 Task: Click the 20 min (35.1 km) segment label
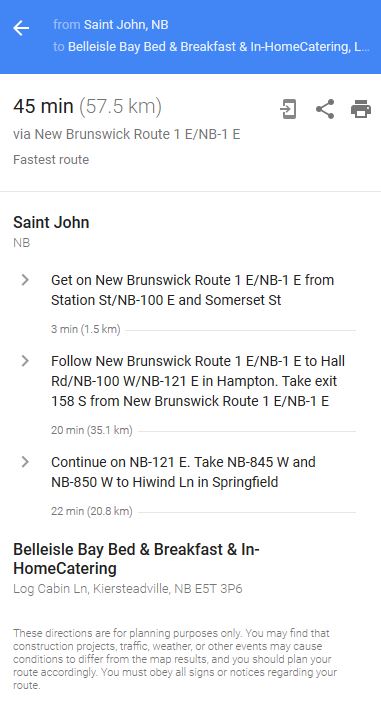[x=92, y=431]
